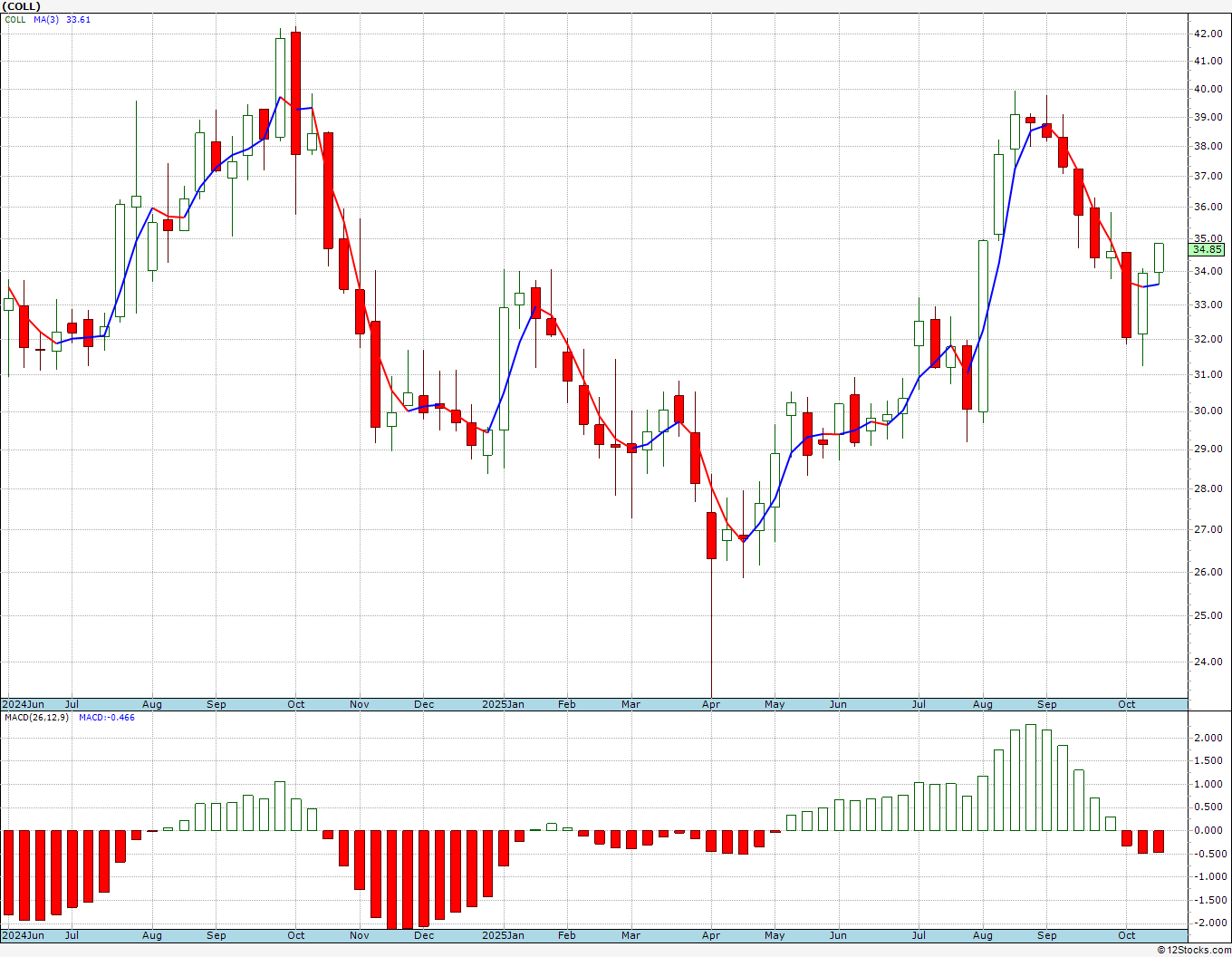This screenshot has width=1232, height=957.
Task: Click the MA(3) indicator label
Action: 47,19
